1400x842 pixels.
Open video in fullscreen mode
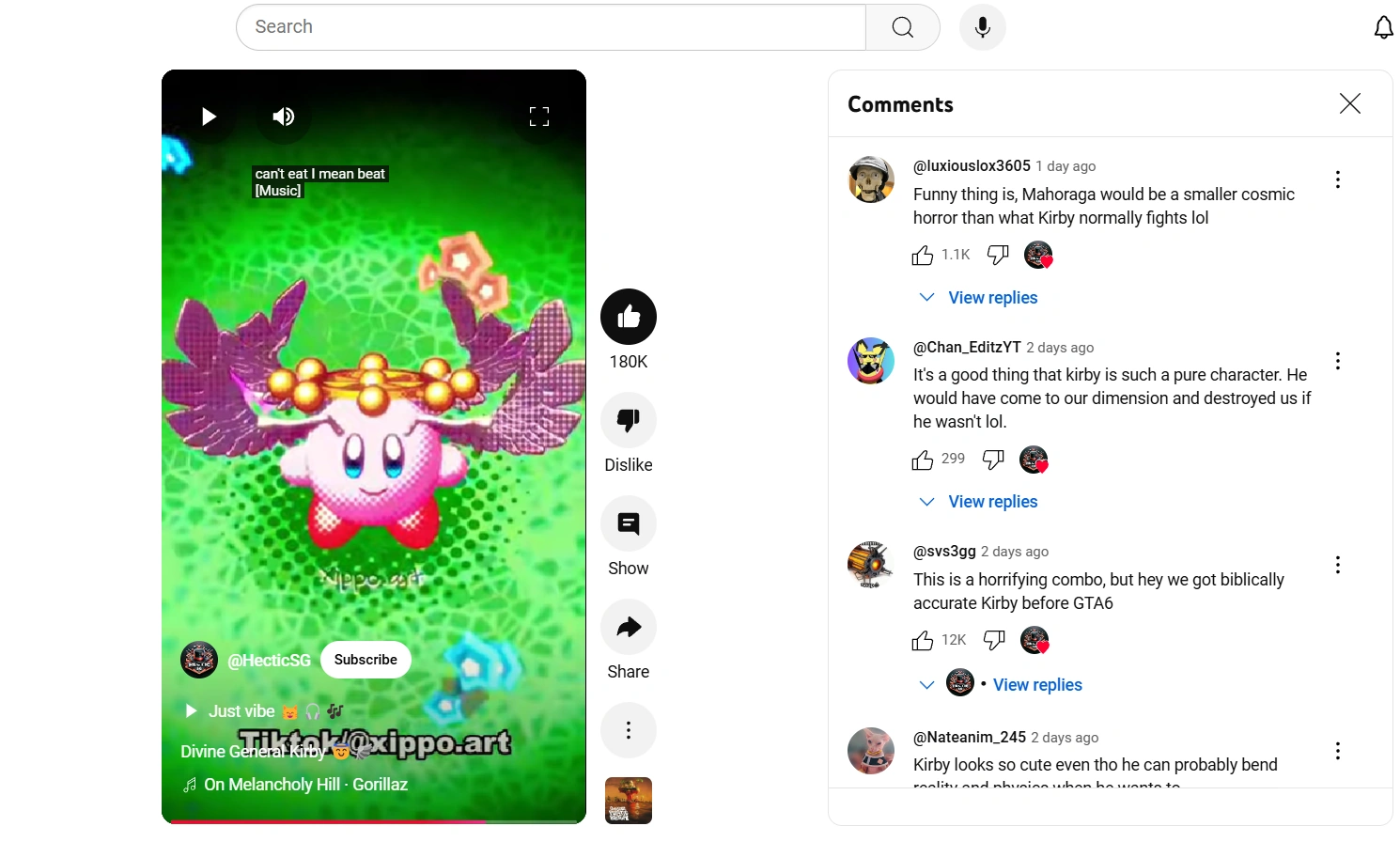[x=539, y=117]
